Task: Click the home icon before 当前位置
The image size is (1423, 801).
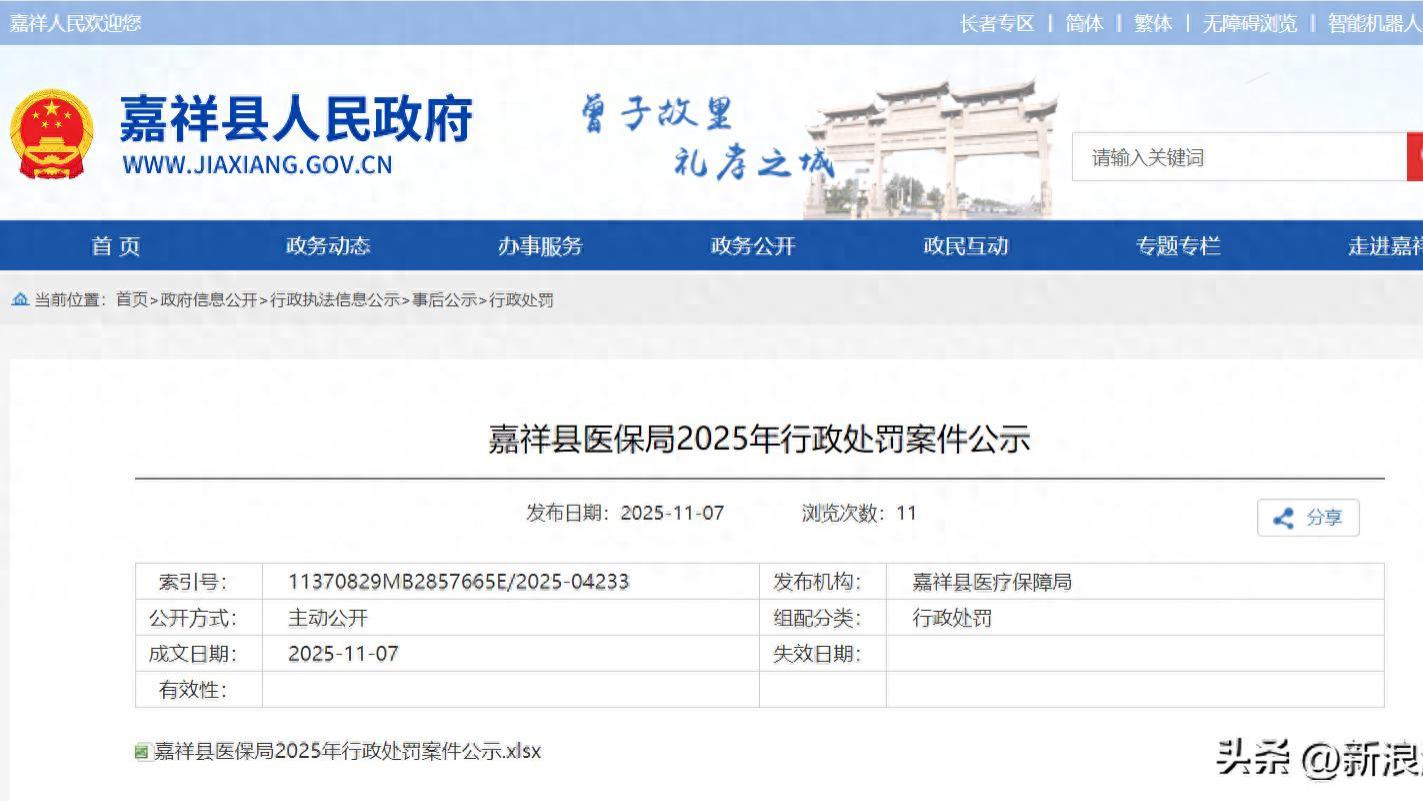Action: [20, 299]
